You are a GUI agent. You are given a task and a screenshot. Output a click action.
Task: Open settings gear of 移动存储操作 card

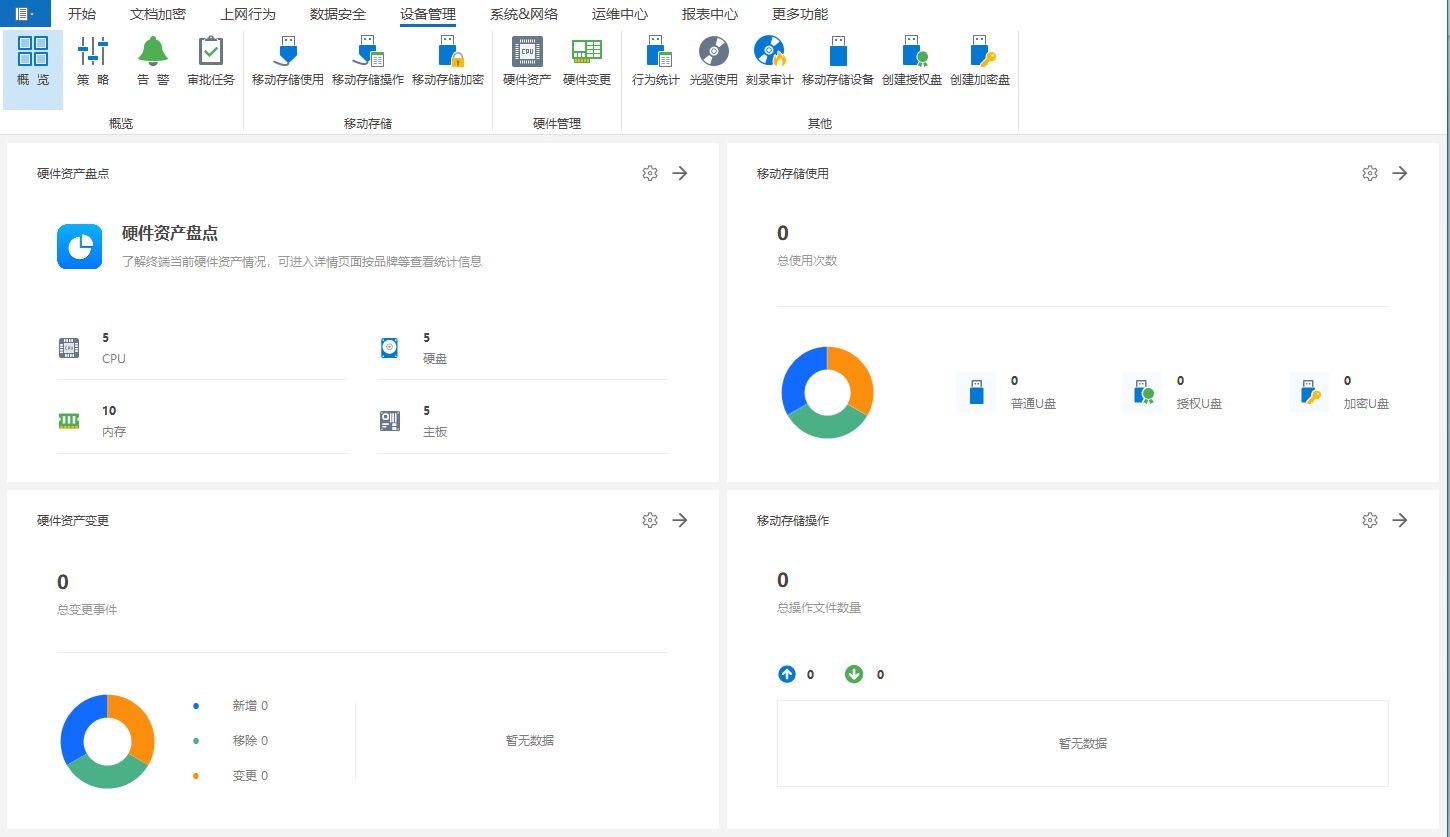point(1370,520)
